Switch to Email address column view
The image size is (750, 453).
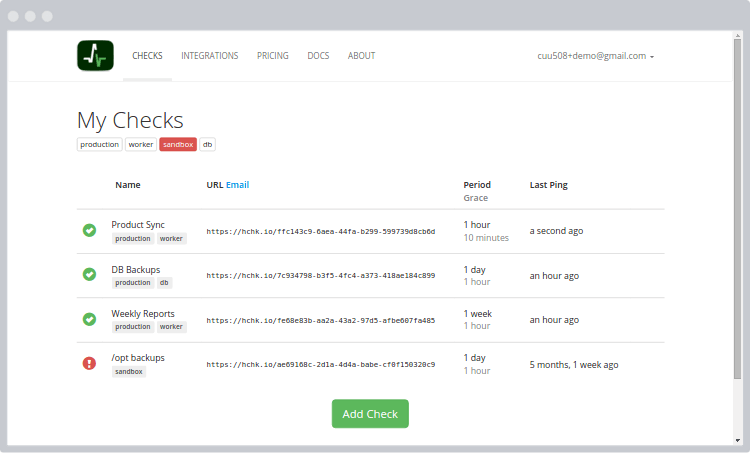[x=237, y=185]
